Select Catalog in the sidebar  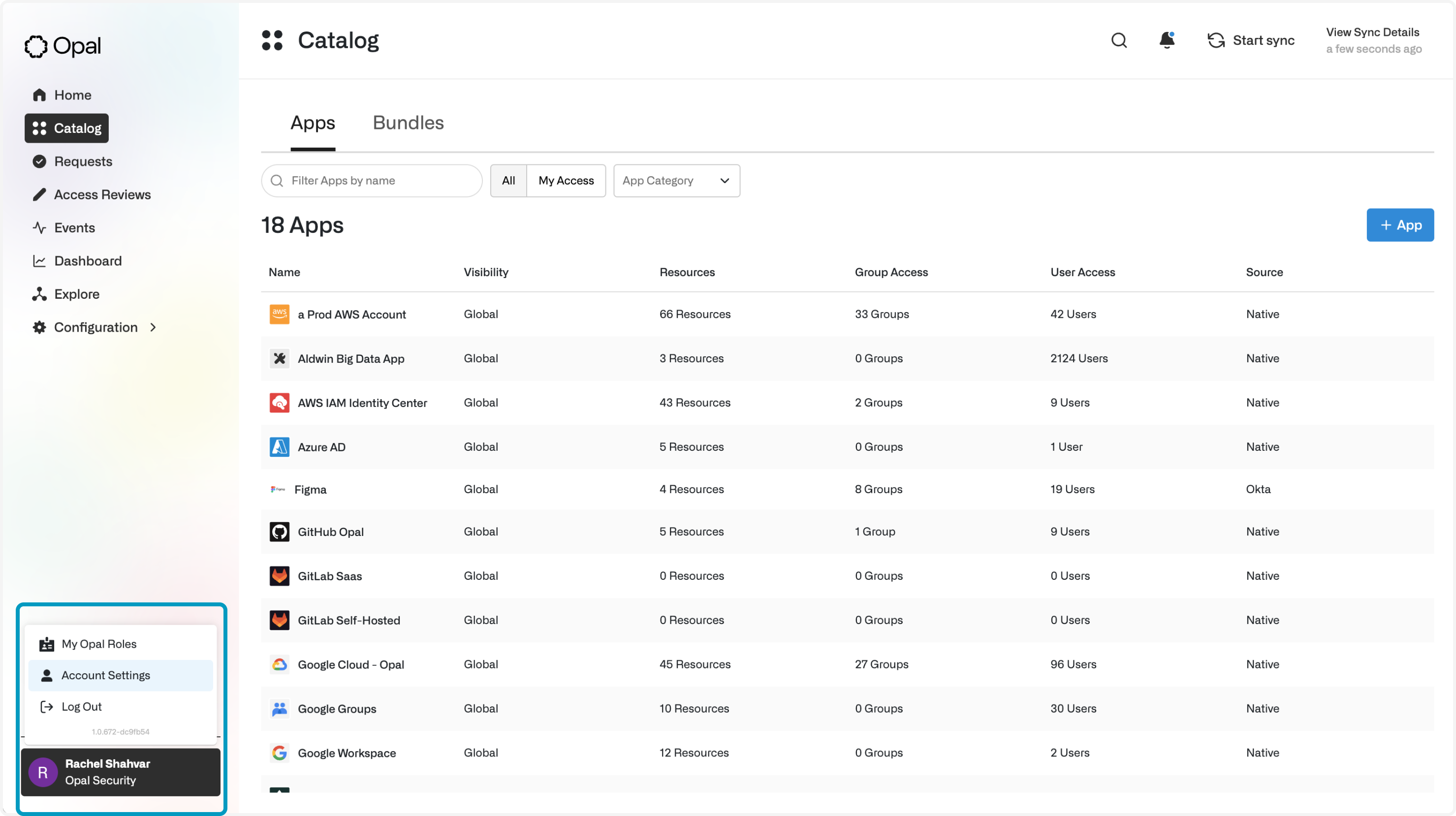66,128
